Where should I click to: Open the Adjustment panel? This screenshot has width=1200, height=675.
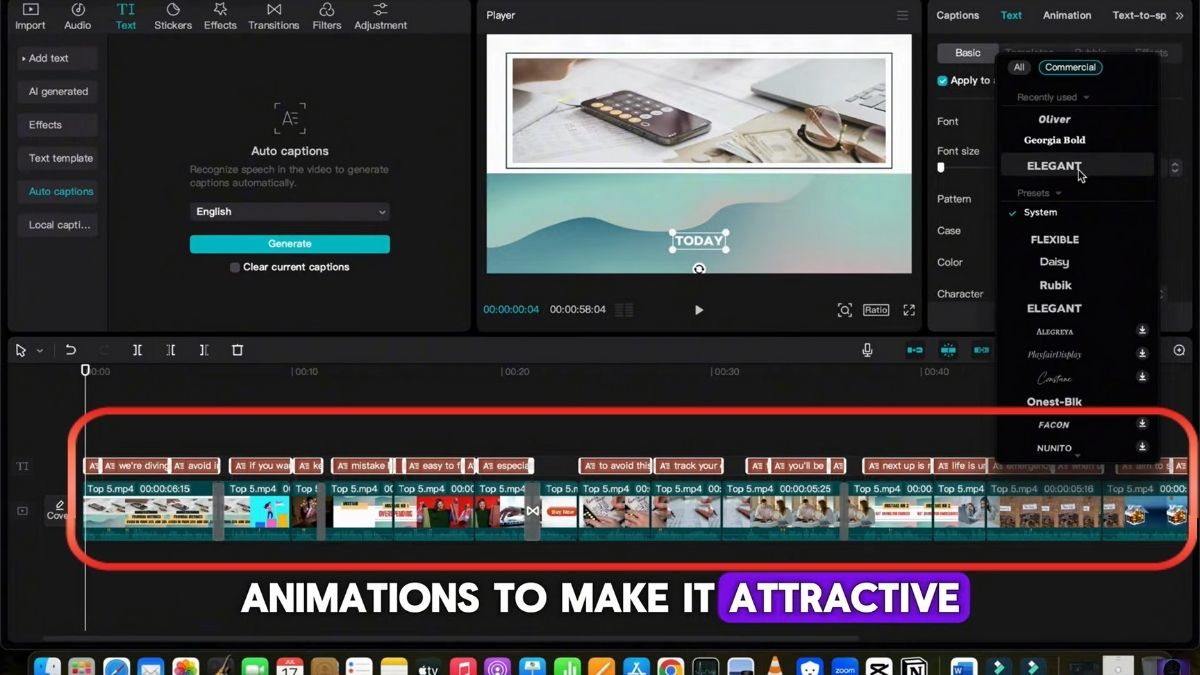(380, 16)
